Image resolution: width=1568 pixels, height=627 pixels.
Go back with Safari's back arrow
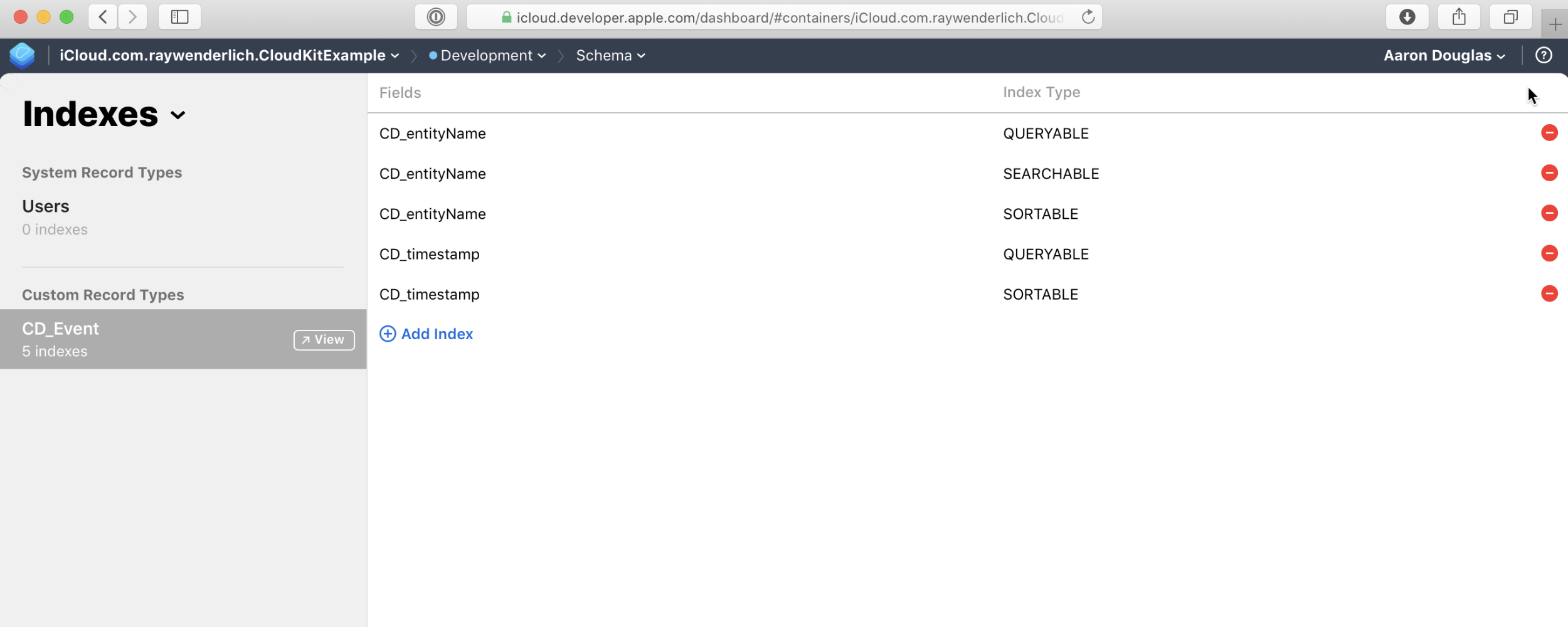click(103, 17)
